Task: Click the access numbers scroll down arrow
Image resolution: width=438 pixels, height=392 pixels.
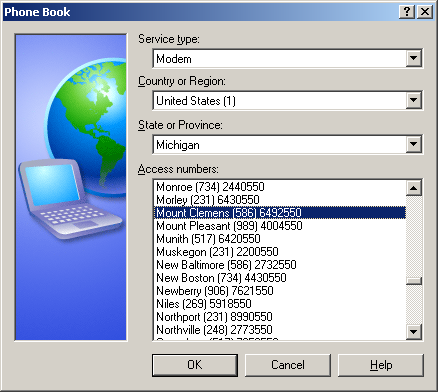Action: click(414, 332)
